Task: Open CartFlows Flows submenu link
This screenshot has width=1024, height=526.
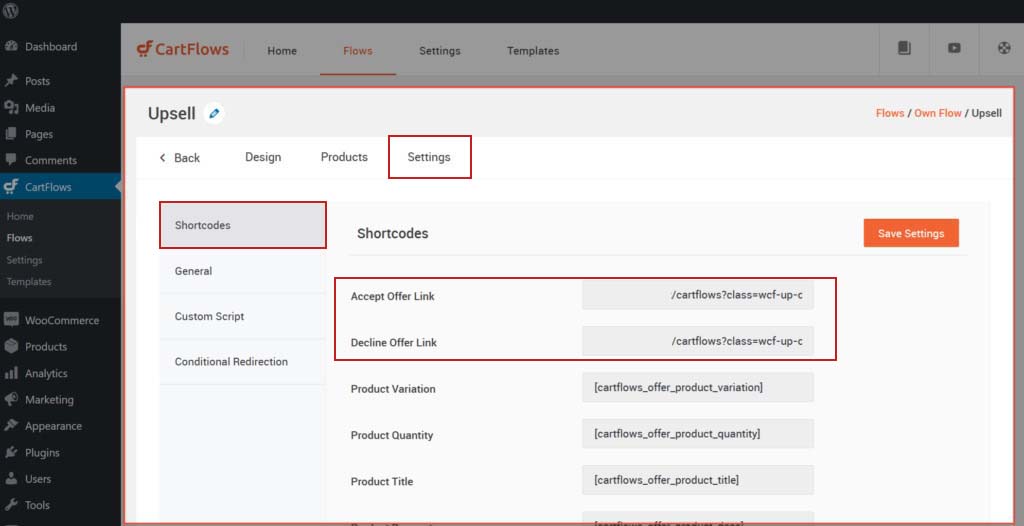Action: tap(20, 238)
